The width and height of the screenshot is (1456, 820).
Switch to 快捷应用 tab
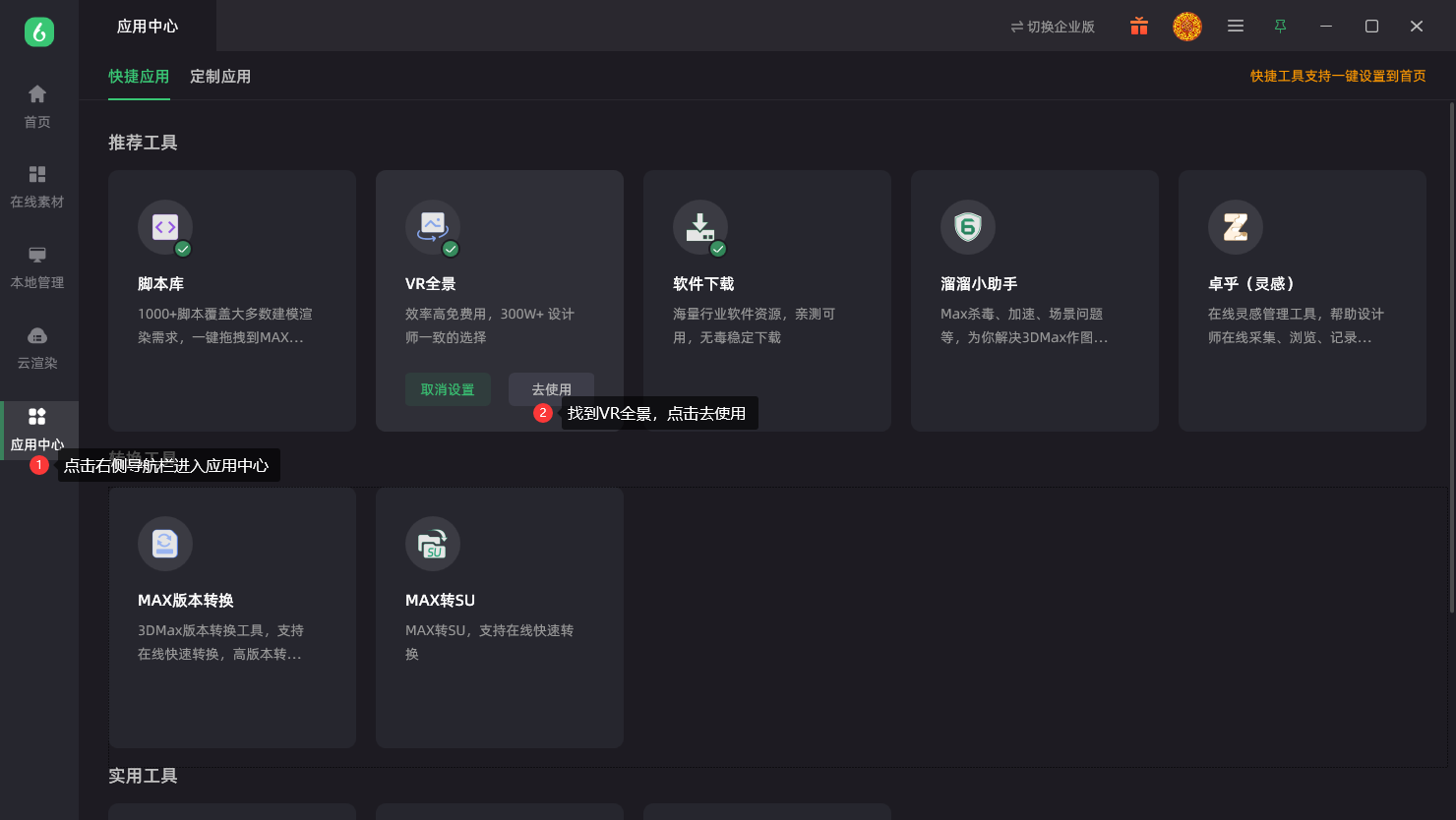(x=139, y=77)
